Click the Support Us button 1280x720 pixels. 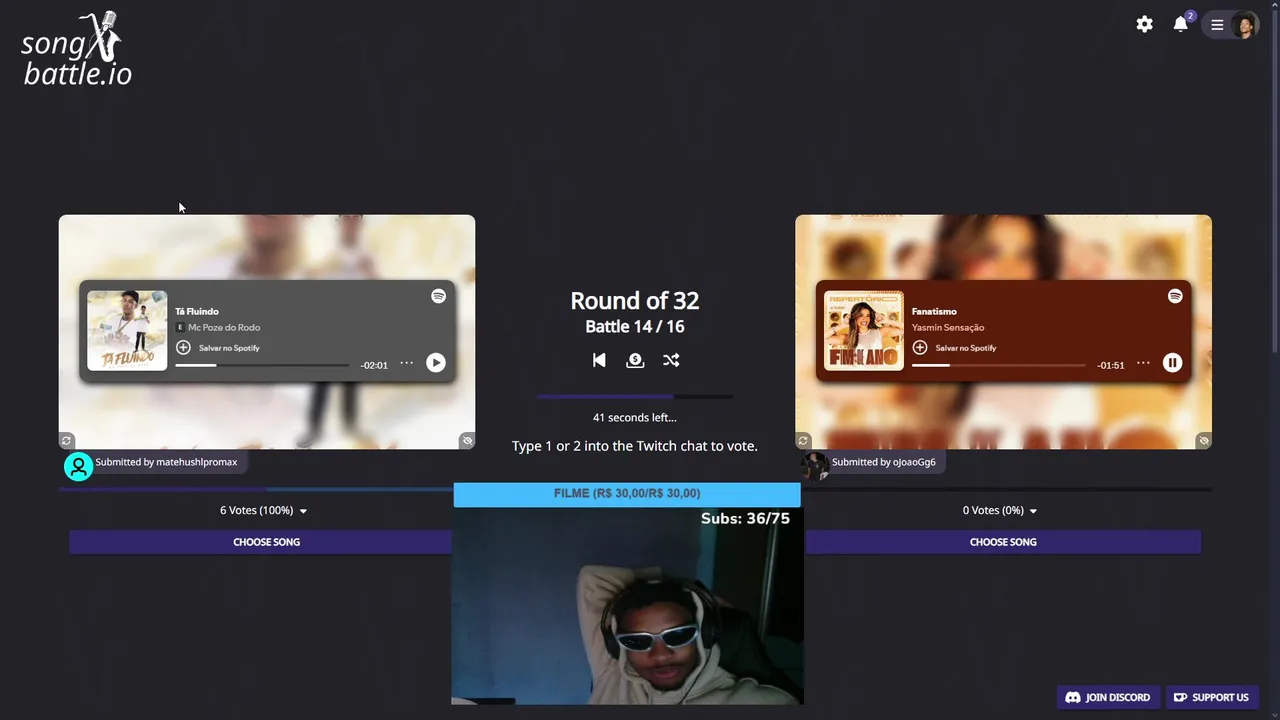(1211, 697)
